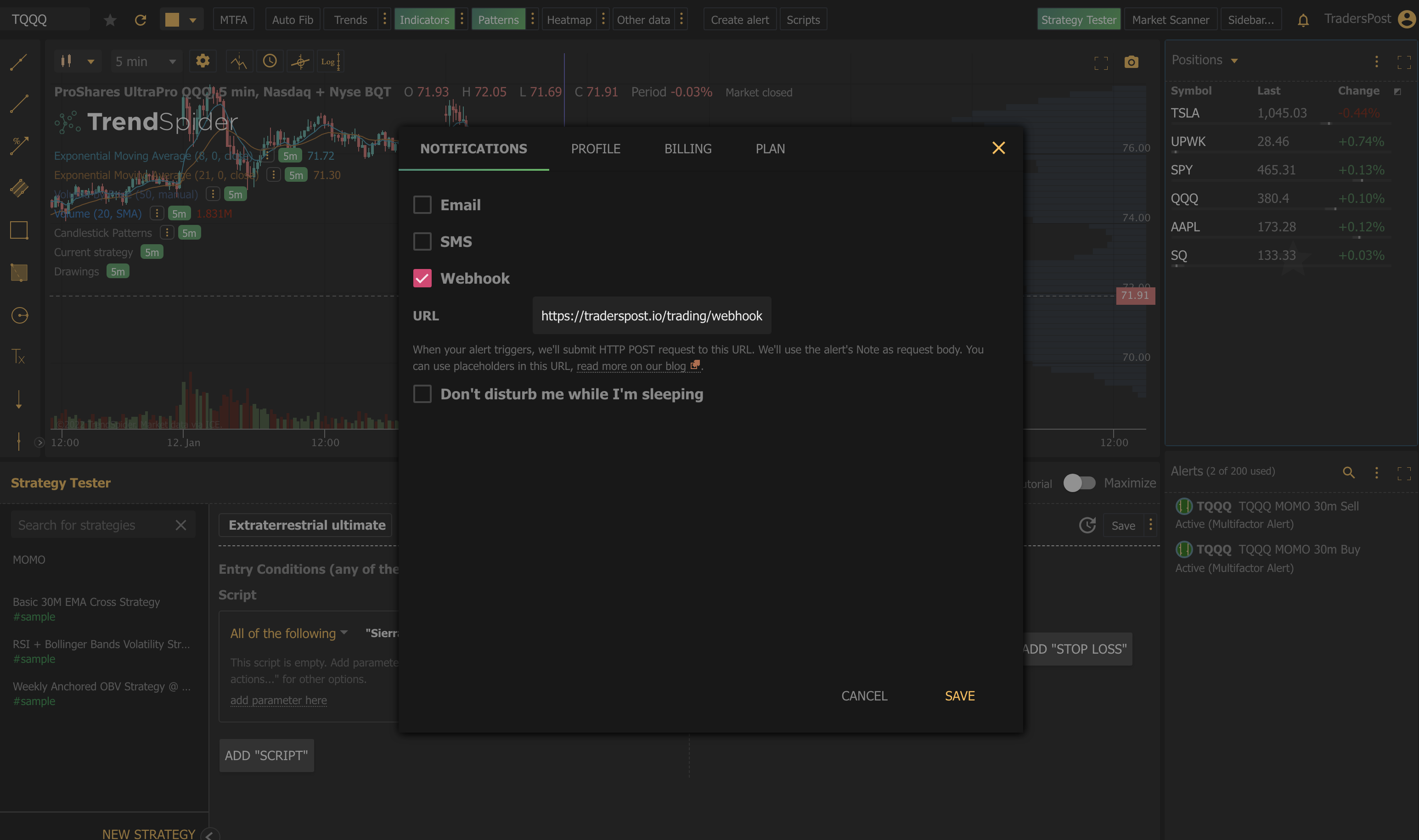Image resolution: width=1419 pixels, height=840 pixels.
Task: Open Heatmap options three-dot menu
Action: (x=603, y=19)
